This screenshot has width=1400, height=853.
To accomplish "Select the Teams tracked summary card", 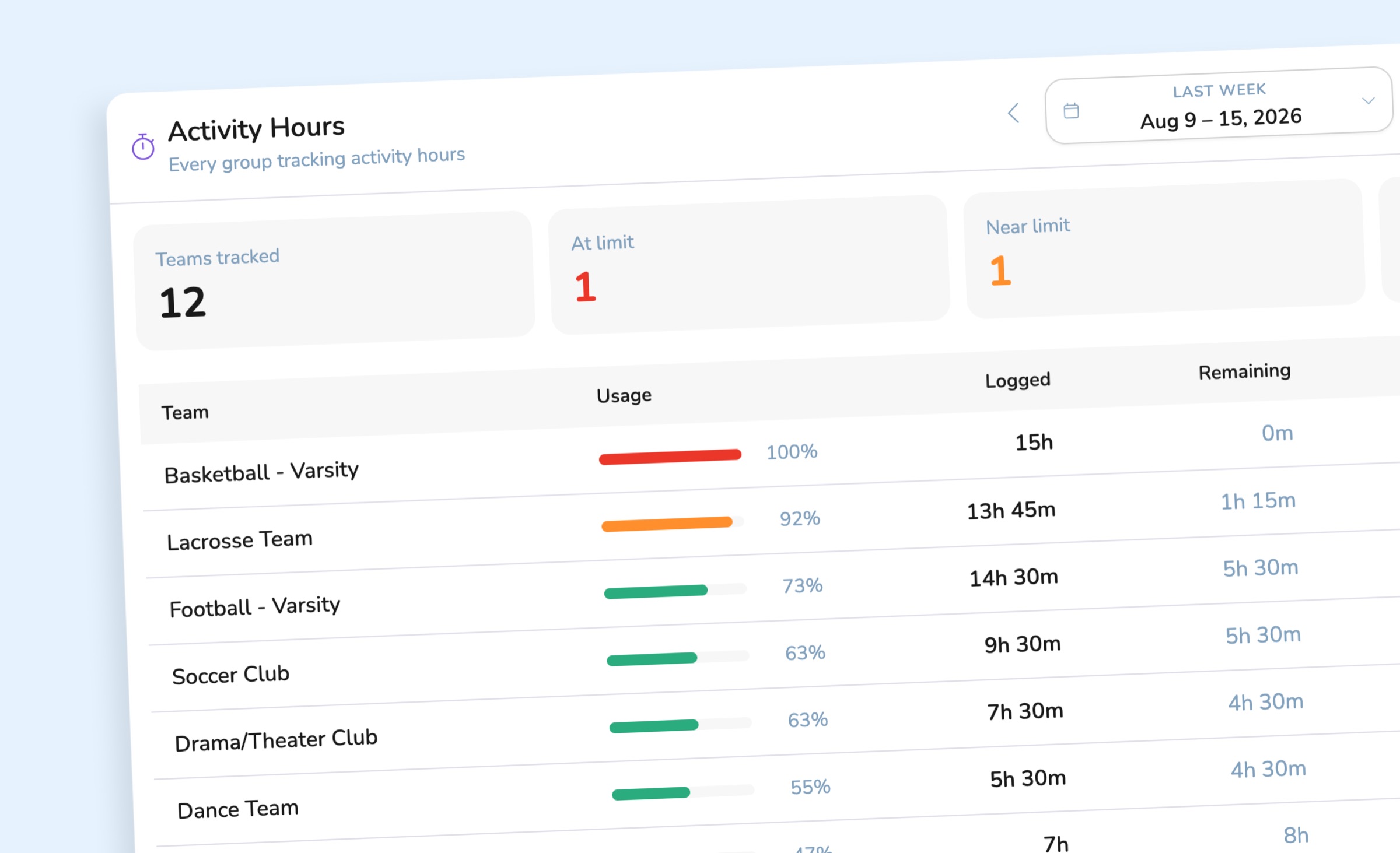I will (x=335, y=281).
